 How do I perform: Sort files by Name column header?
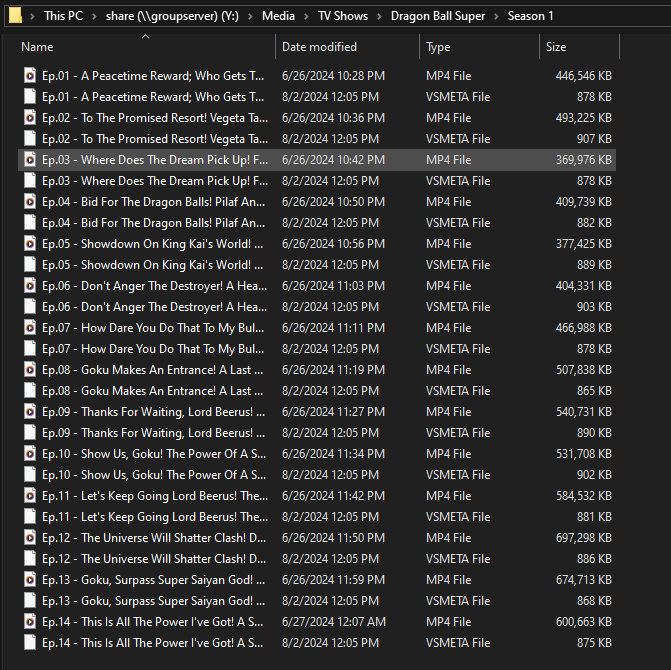[x=37, y=47]
